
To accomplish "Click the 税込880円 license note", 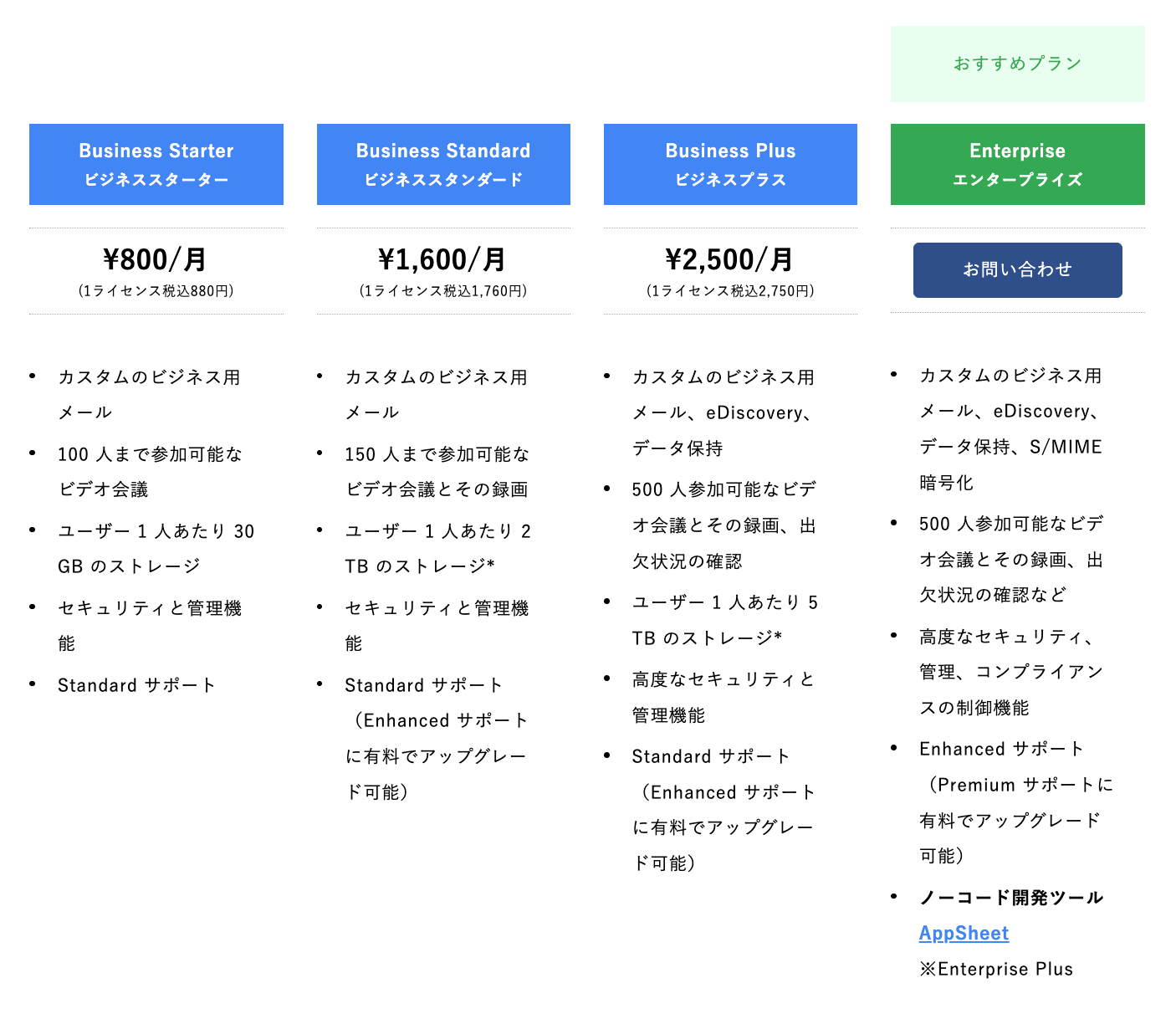I will click(x=156, y=291).
